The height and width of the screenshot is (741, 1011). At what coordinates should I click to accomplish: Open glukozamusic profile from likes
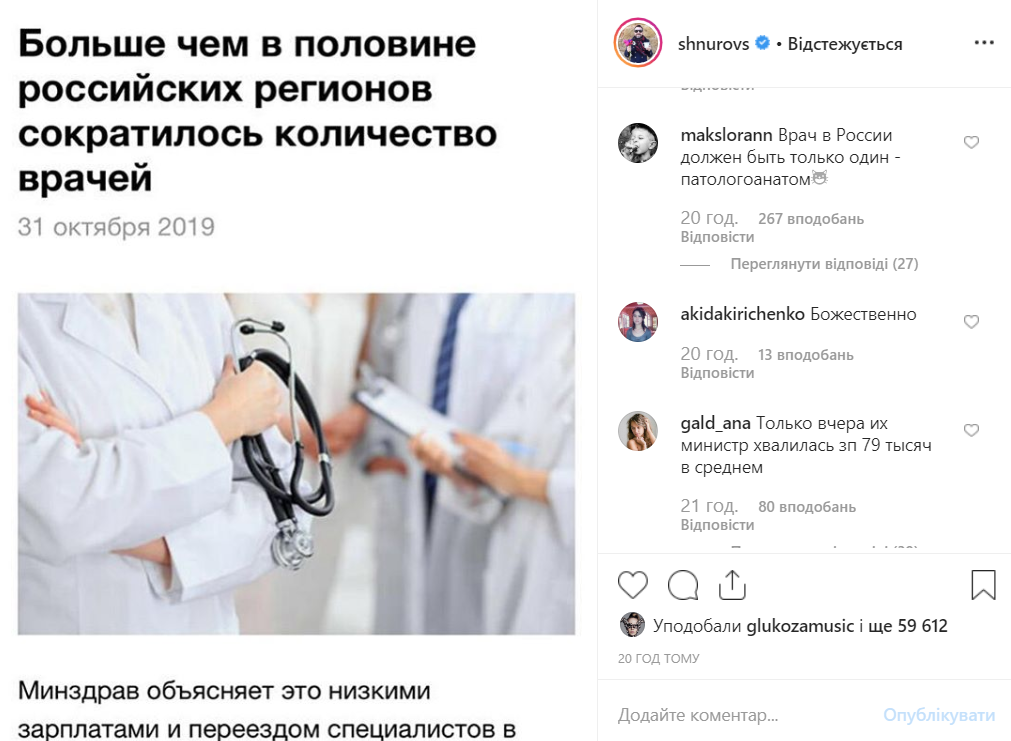(800, 626)
